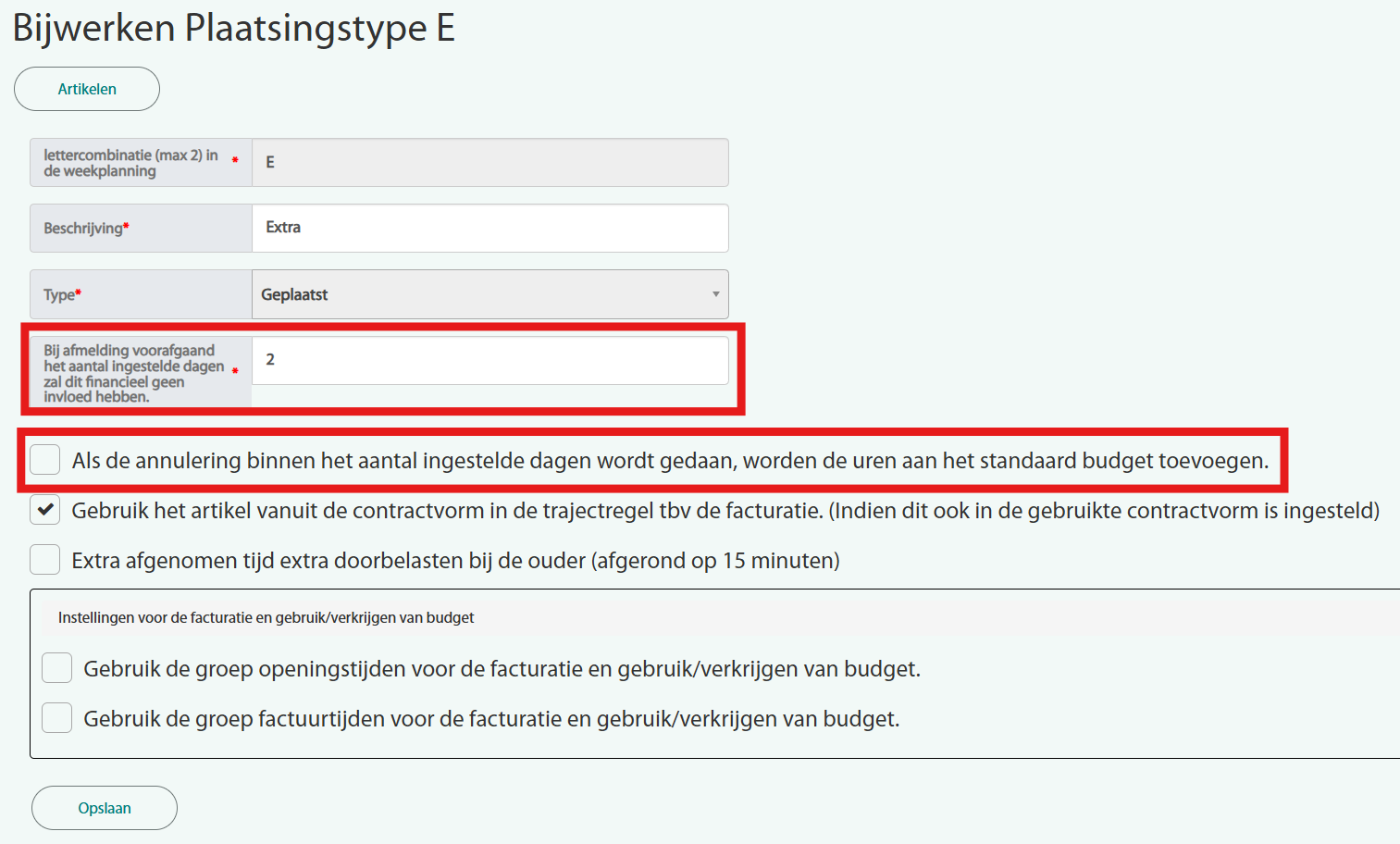The width and height of the screenshot is (1400, 844).
Task: Enable 'Gebruik de groep factuurtijden' checkbox
Action: [x=57, y=718]
